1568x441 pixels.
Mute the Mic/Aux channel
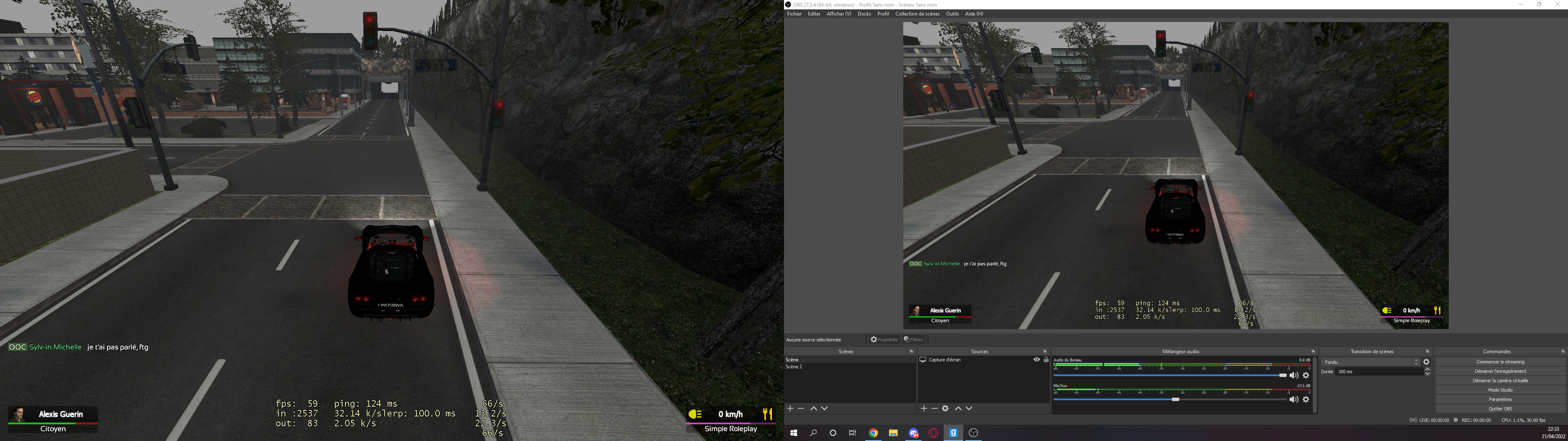pyautogui.click(x=1294, y=400)
